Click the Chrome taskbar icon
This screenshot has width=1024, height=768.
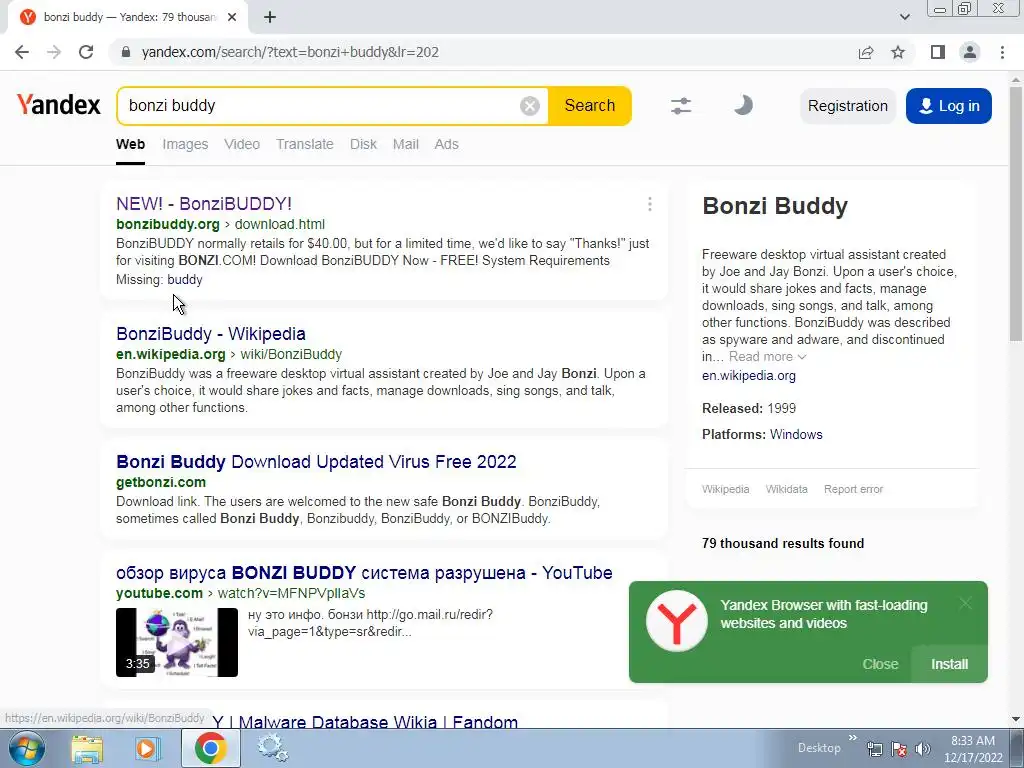point(210,748)
